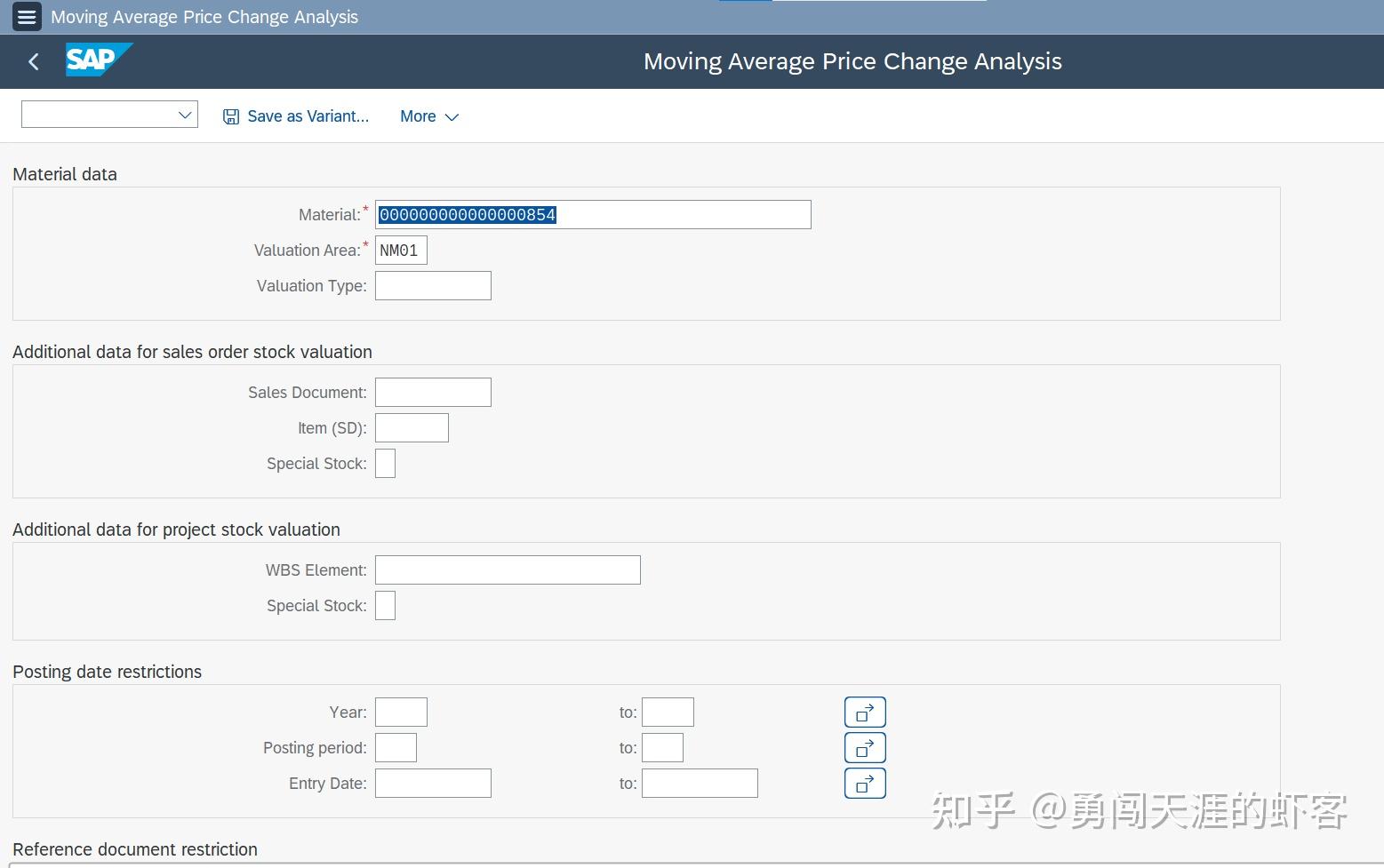This screenshot has width=1384, height=868.
Task: Select the Moving Average Price Change Analysis title
Action: pos(852,61)
